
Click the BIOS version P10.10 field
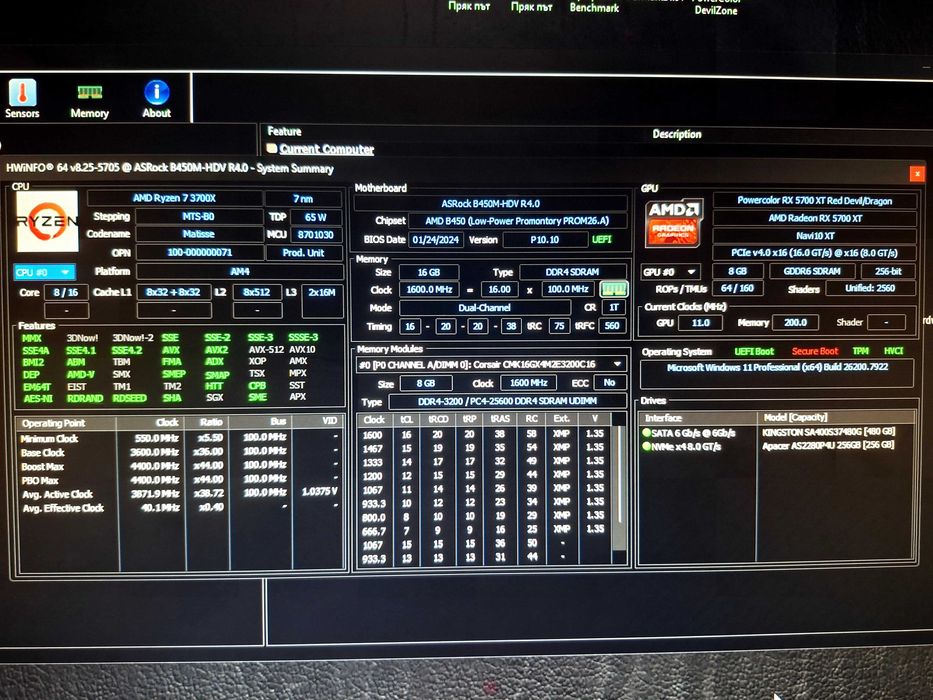point(544,239)
